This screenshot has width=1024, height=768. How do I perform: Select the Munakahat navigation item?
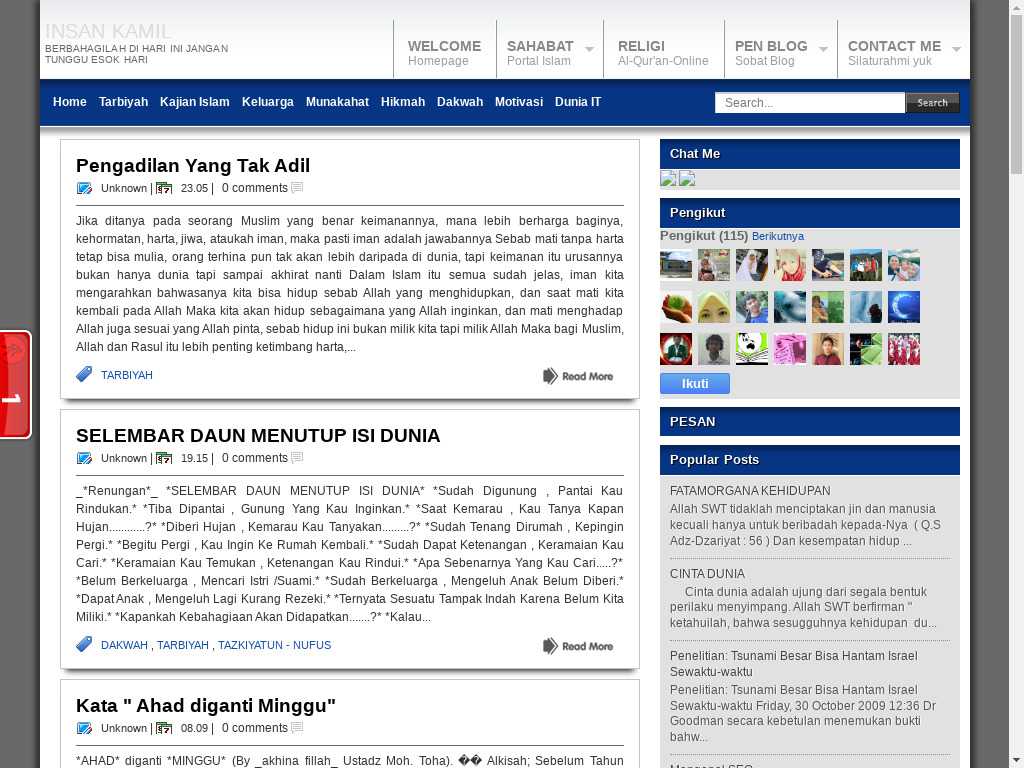[x=337, y=102]
